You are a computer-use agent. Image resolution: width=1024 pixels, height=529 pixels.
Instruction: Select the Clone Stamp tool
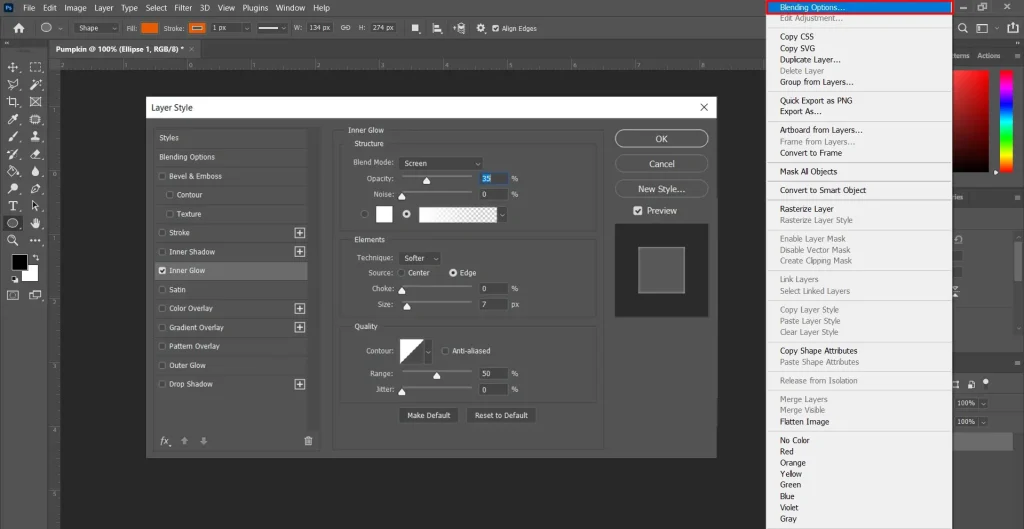[x=35, y=136]
